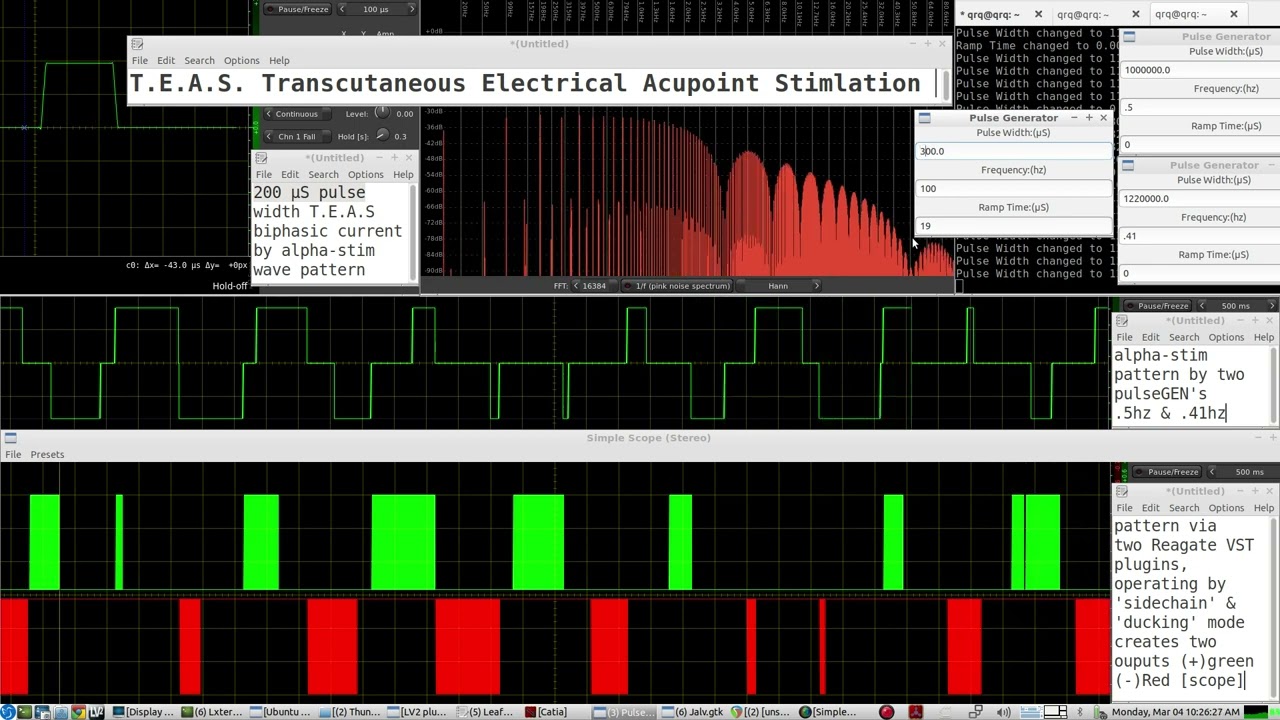Click Frequency field showing 100
The image size is (1280, 720).
[1013, 189]
